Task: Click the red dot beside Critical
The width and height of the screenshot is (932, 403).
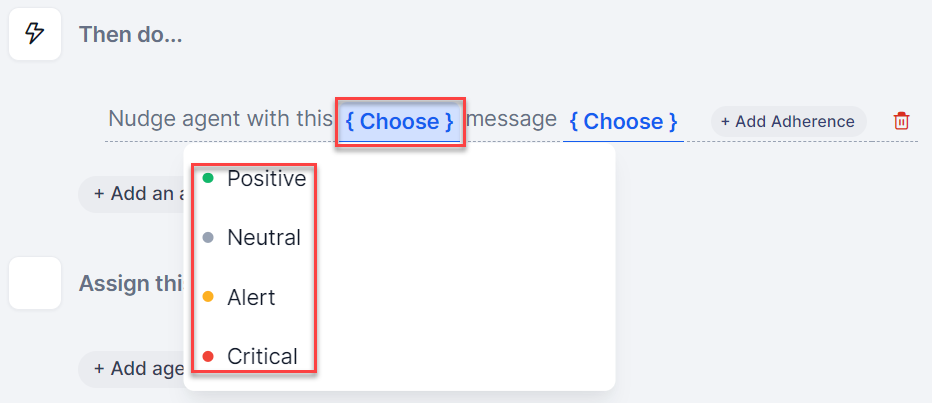Action: [x=208, y=356]
